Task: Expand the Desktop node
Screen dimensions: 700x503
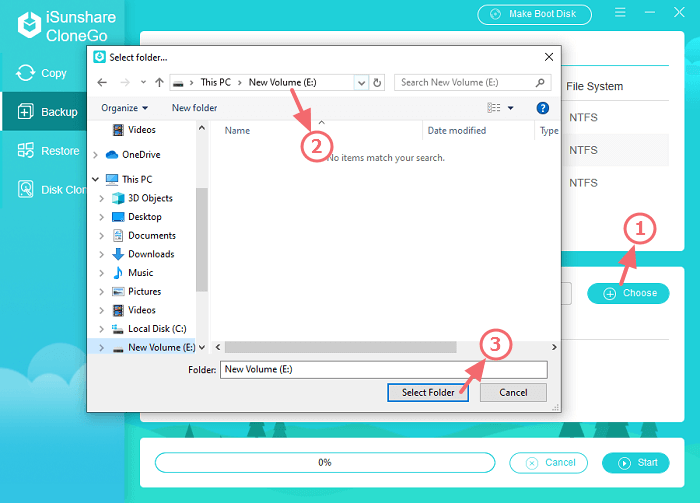Action: [x=101, y=217]
